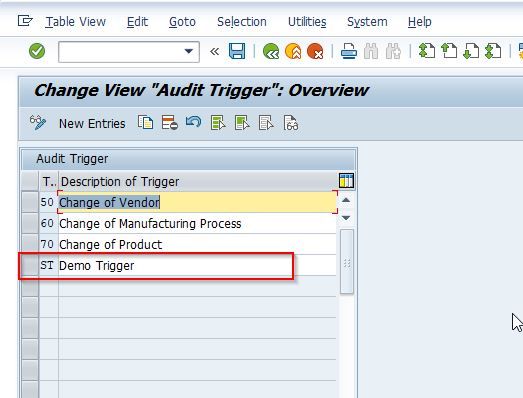The width and height of the screenshot is (523, 398).
Task: Open the Utilities menu
Action: [x=307, y=22]
